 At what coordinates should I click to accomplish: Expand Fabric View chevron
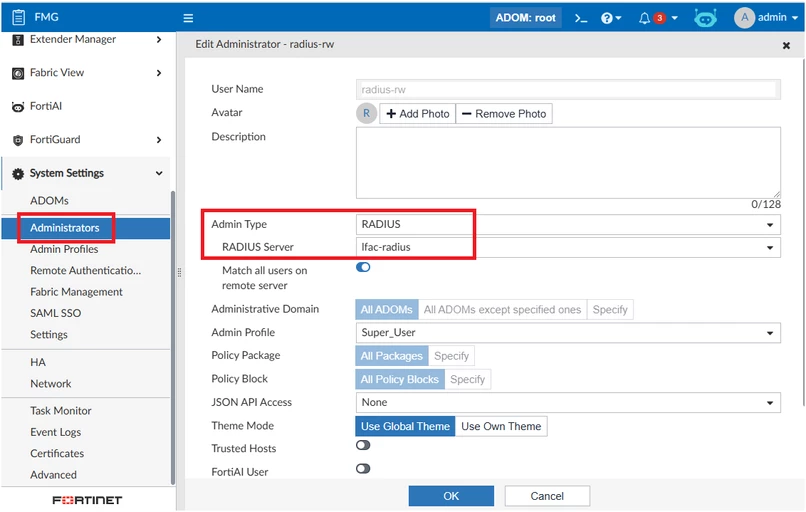coord(159,73)
